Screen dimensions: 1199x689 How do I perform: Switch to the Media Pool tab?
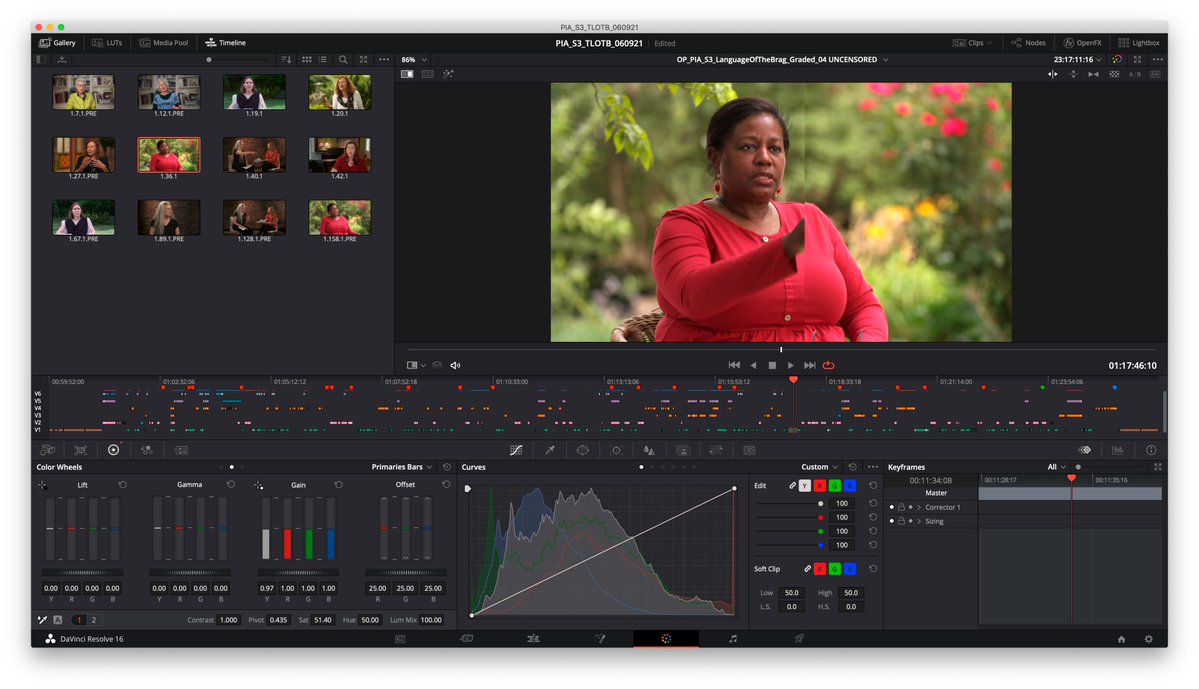(163, 42)
